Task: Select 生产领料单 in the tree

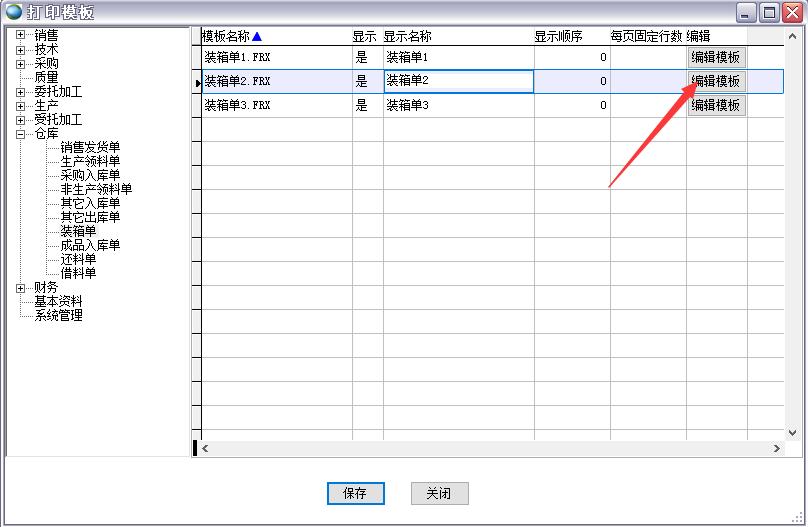Action: [x=90, y=161]
